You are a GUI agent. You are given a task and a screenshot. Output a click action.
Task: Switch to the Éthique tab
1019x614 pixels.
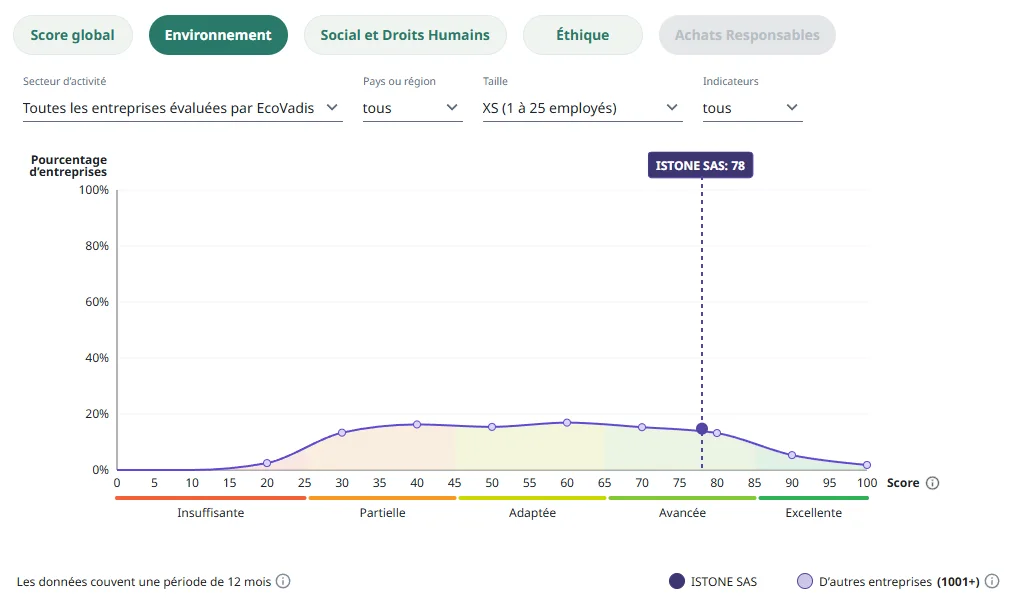tap(582, 35)
